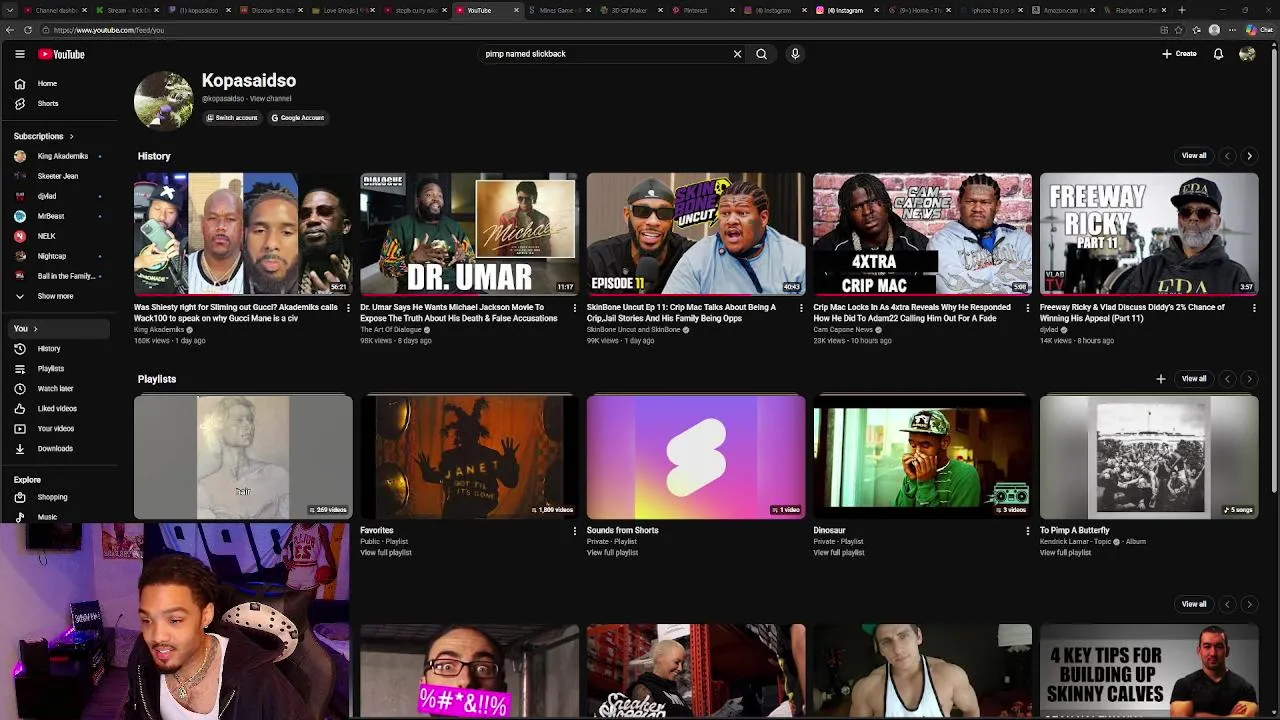Click the Google Account button
The height and width of the screenshot is (720, 1280).
point(297,118)
